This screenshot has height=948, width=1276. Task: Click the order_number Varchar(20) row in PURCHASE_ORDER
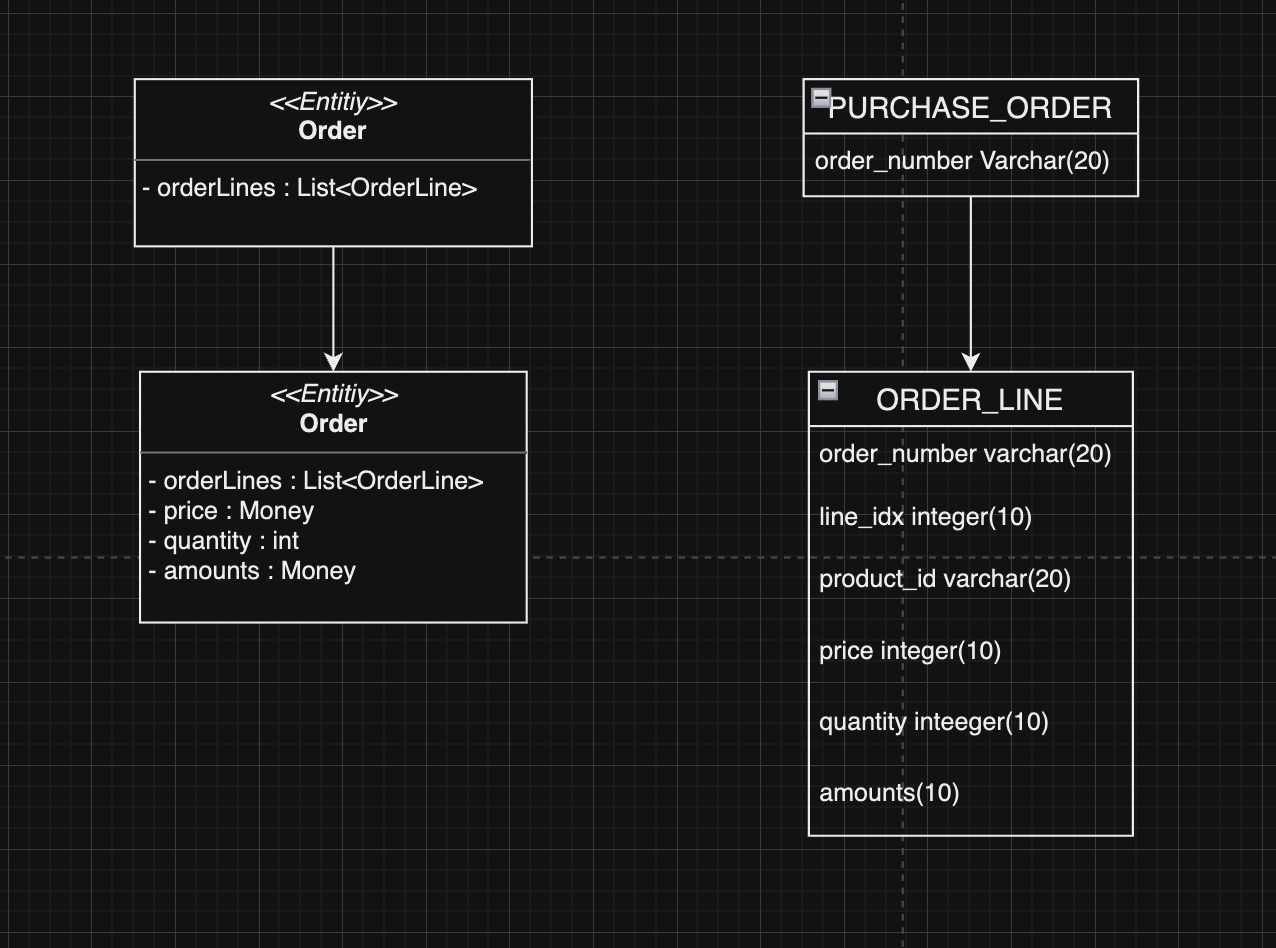point(970,161)
